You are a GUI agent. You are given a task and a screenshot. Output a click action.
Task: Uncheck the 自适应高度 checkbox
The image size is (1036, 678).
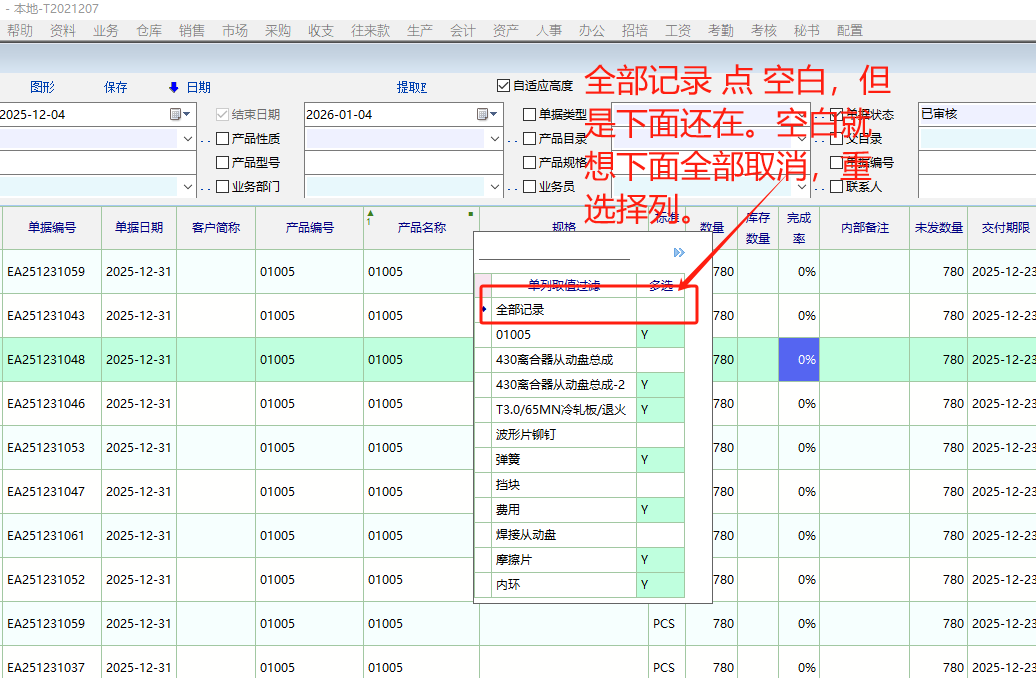(503, 86)
